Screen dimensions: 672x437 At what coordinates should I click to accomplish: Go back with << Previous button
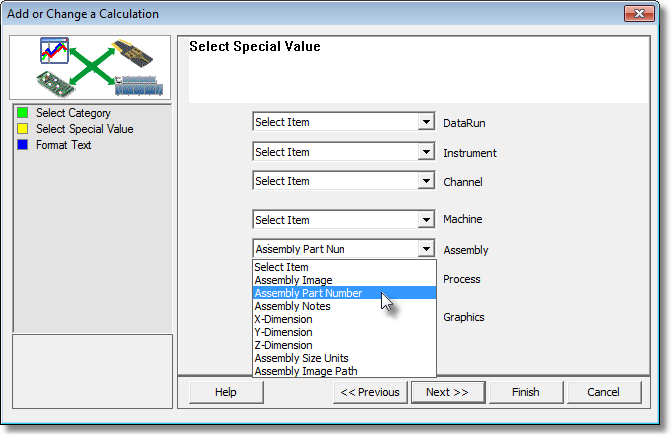click(x=370, y=392)
